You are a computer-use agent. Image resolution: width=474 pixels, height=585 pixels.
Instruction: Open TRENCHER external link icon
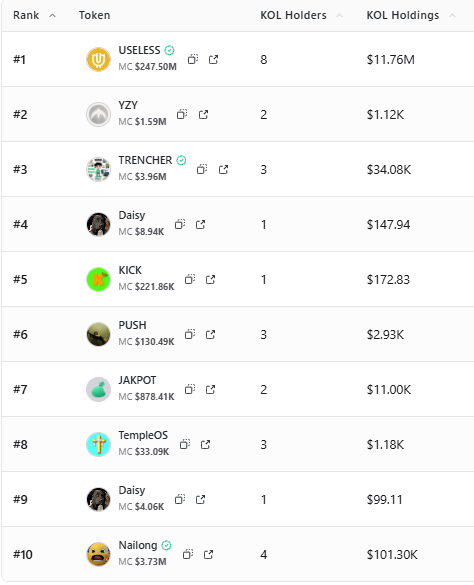223,169
